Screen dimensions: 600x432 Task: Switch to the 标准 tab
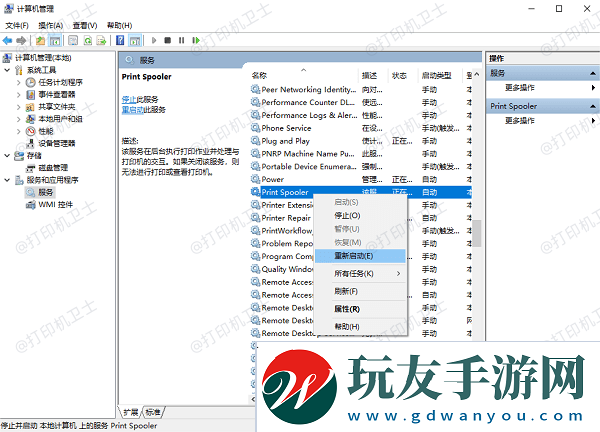pyautogui.click(x=153, y=412)
